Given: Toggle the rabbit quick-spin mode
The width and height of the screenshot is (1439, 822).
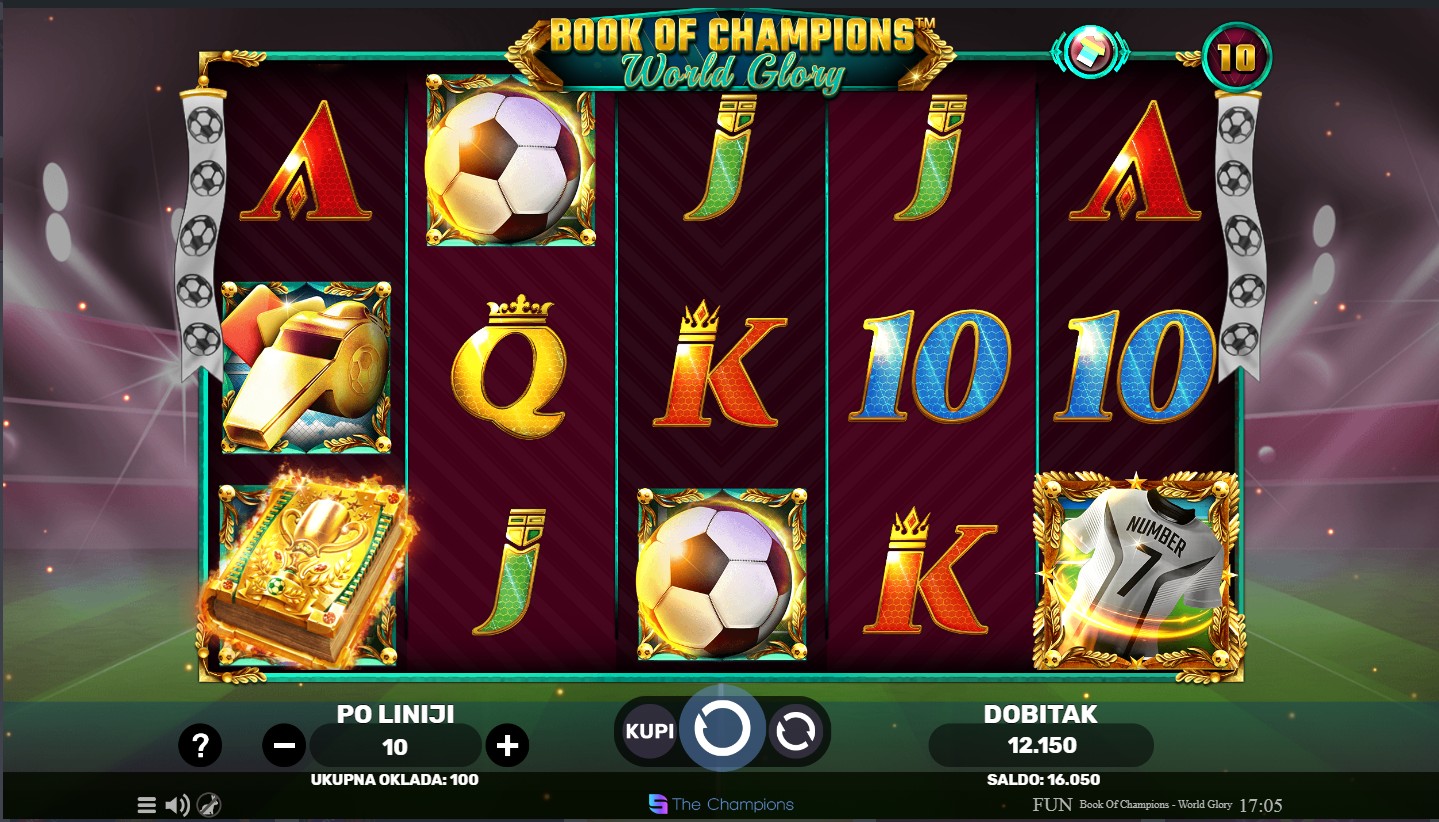Looking at the screenshot, I should 209,805.
